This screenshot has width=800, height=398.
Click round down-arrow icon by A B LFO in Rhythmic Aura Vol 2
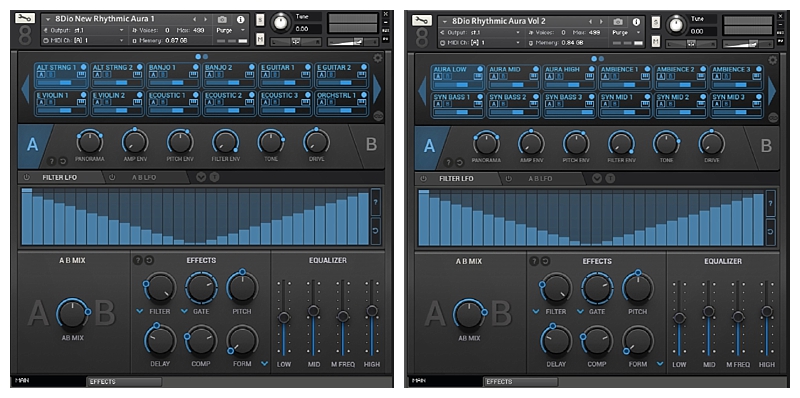pyautogui.click(x=597, y=179)
